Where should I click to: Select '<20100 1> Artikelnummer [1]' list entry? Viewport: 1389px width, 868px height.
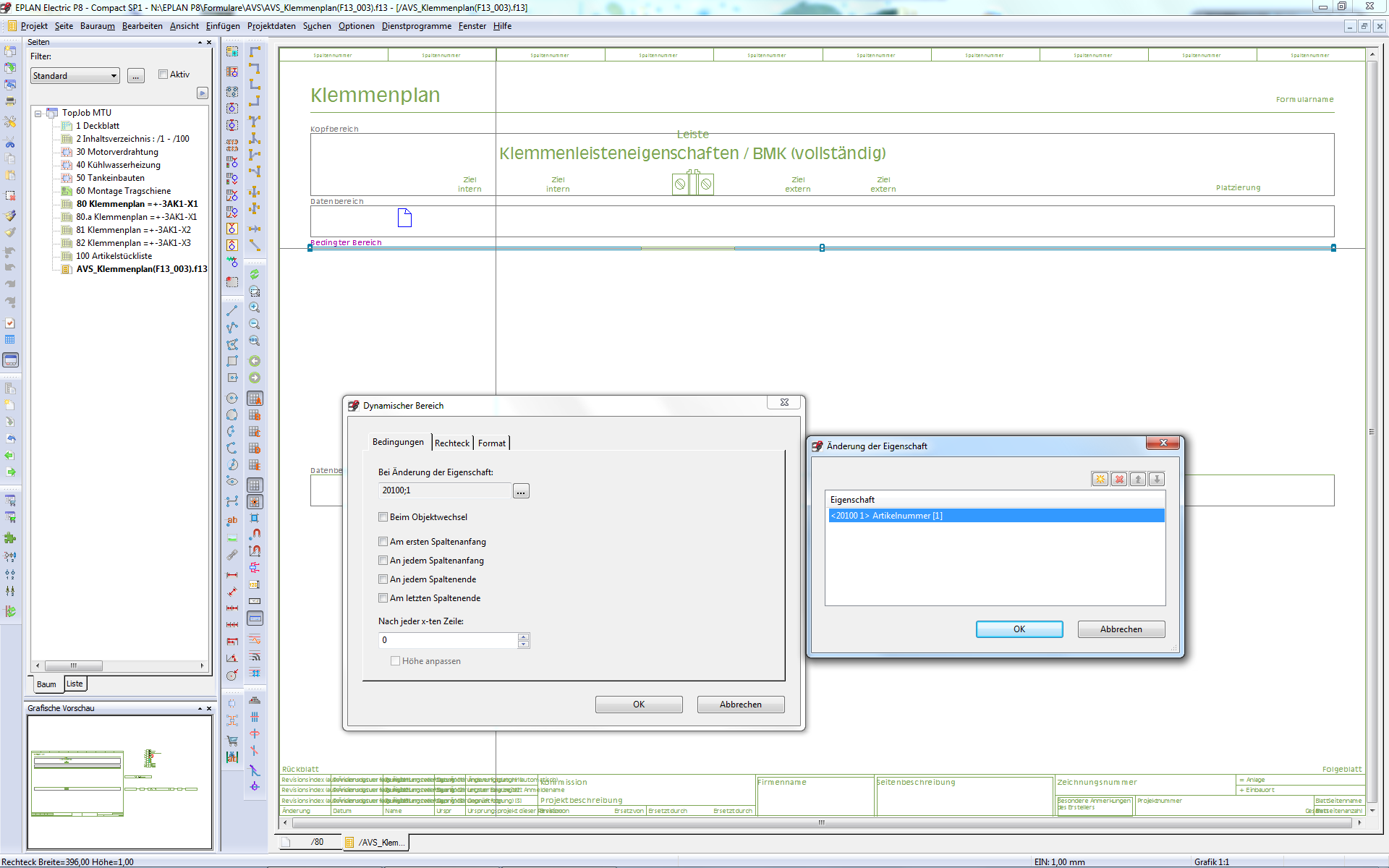tap(995, 516)
